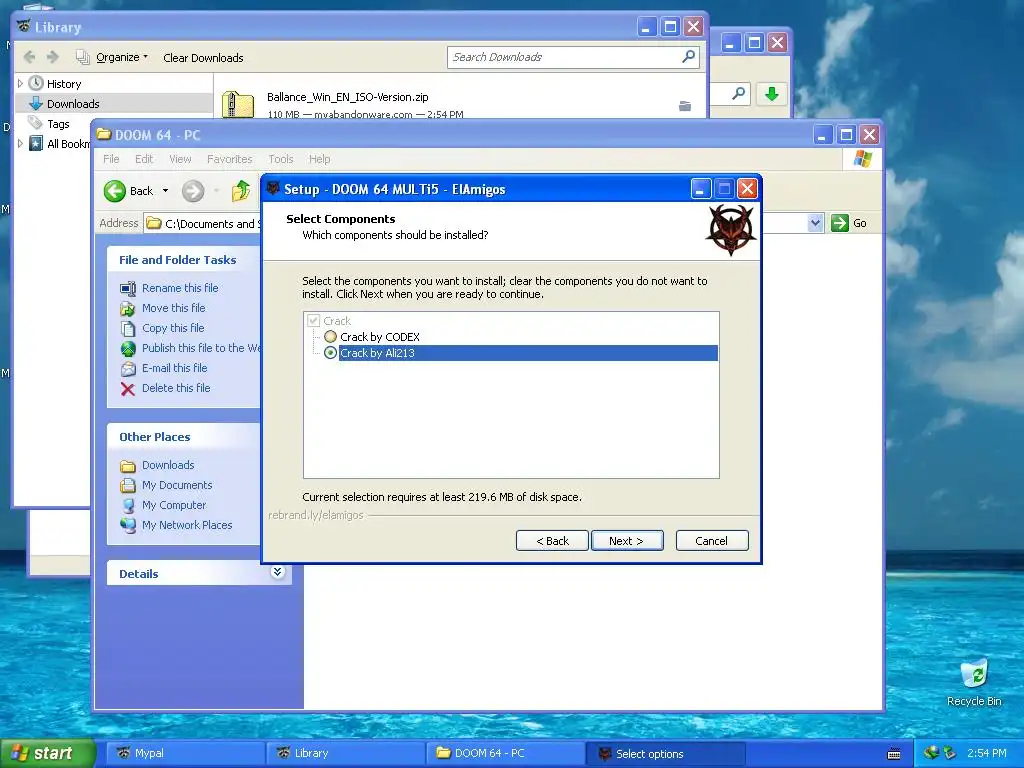Click the magnifier icon in Library search

pos(688,57)
